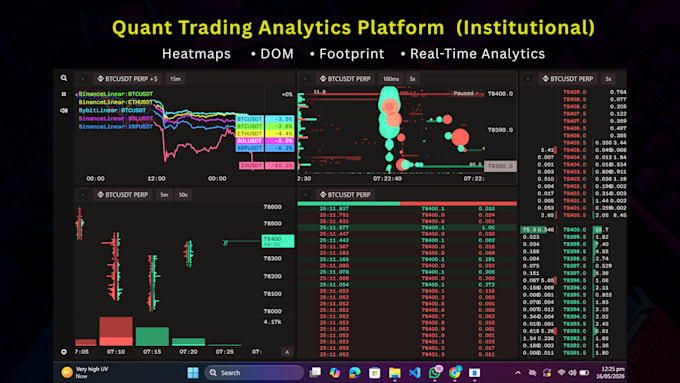Change the 5m timeframe button
This screenshot has width=680, height=383.
pyautogui.click(x=164, y=195)
